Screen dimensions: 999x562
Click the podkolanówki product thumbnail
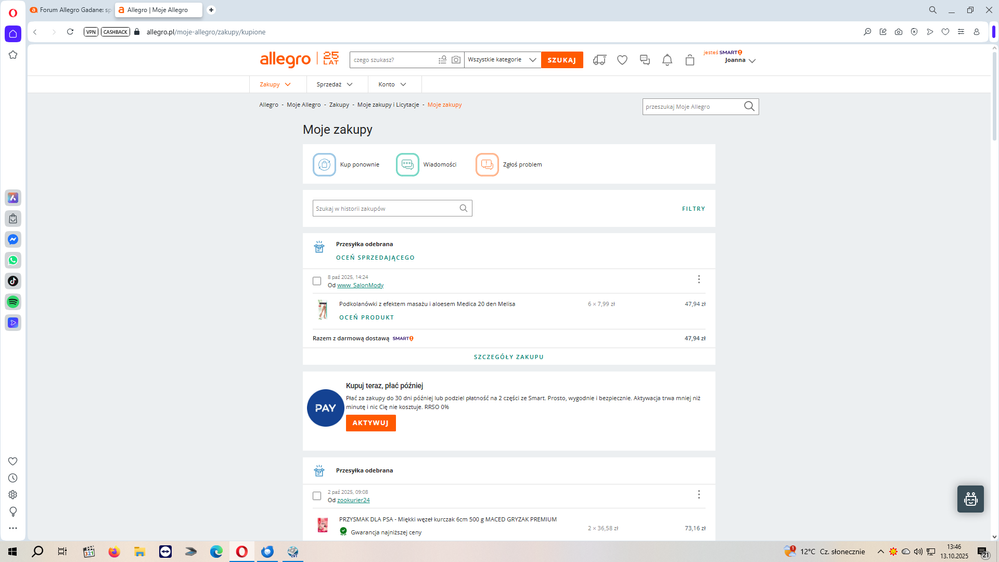tap(322, 310)
